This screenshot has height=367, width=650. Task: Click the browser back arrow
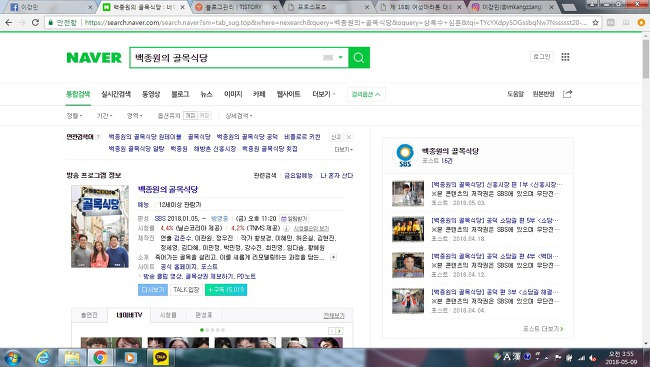(x=8, y=22)
